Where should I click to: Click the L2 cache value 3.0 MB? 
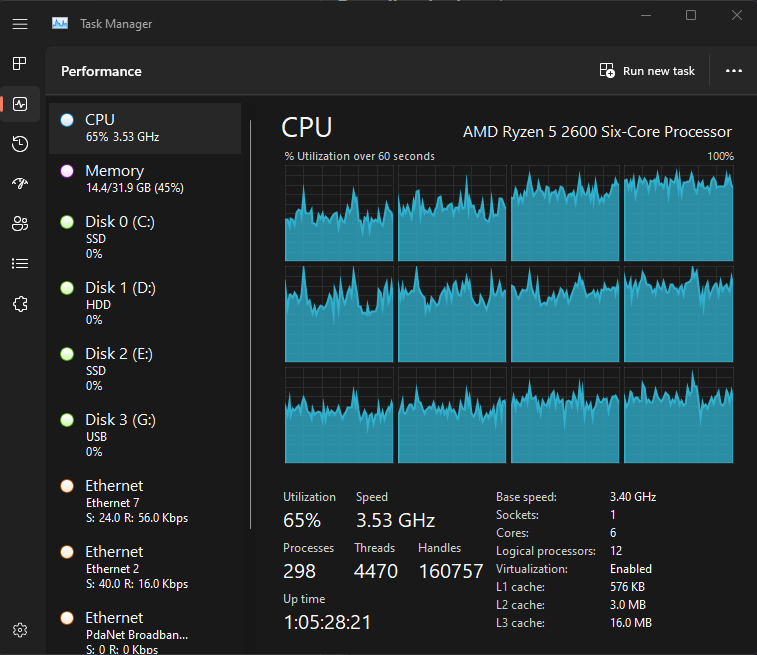click(628, 605)
